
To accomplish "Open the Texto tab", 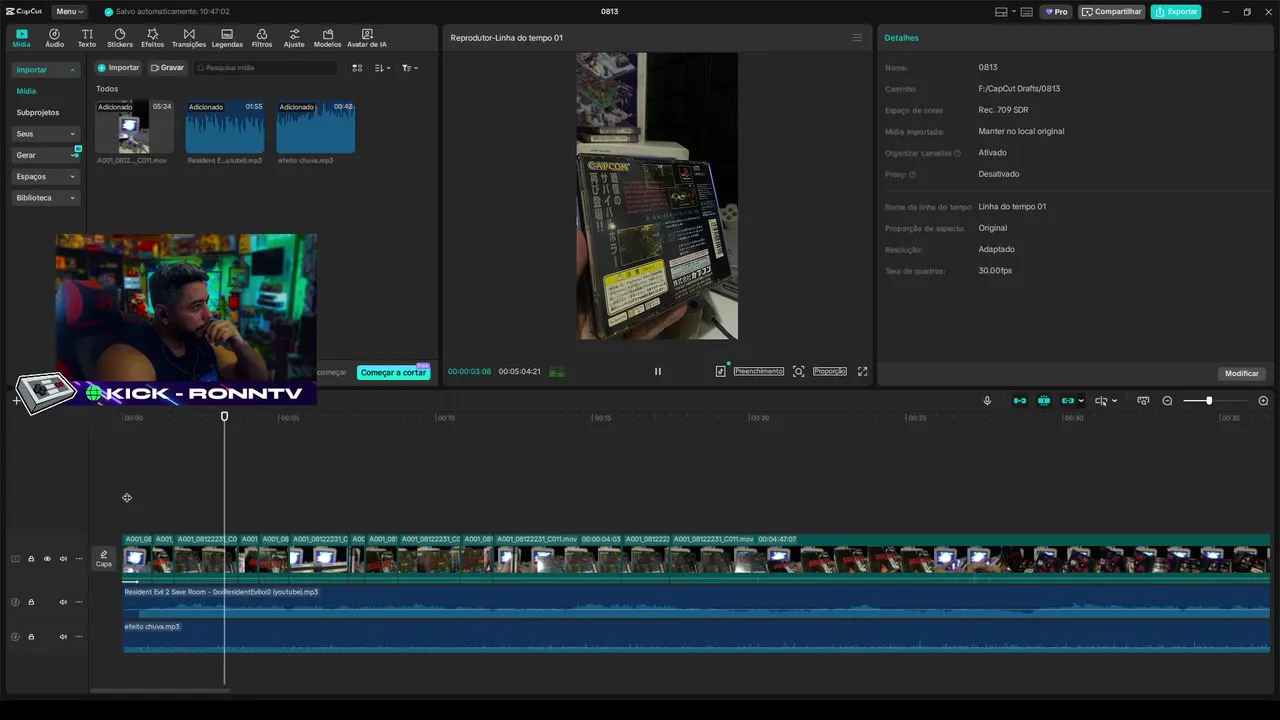I will pyautogui.click(x=87, y=38).
